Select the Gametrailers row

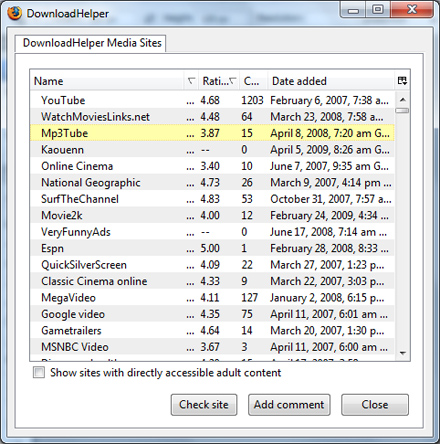(x=212, y=330)
